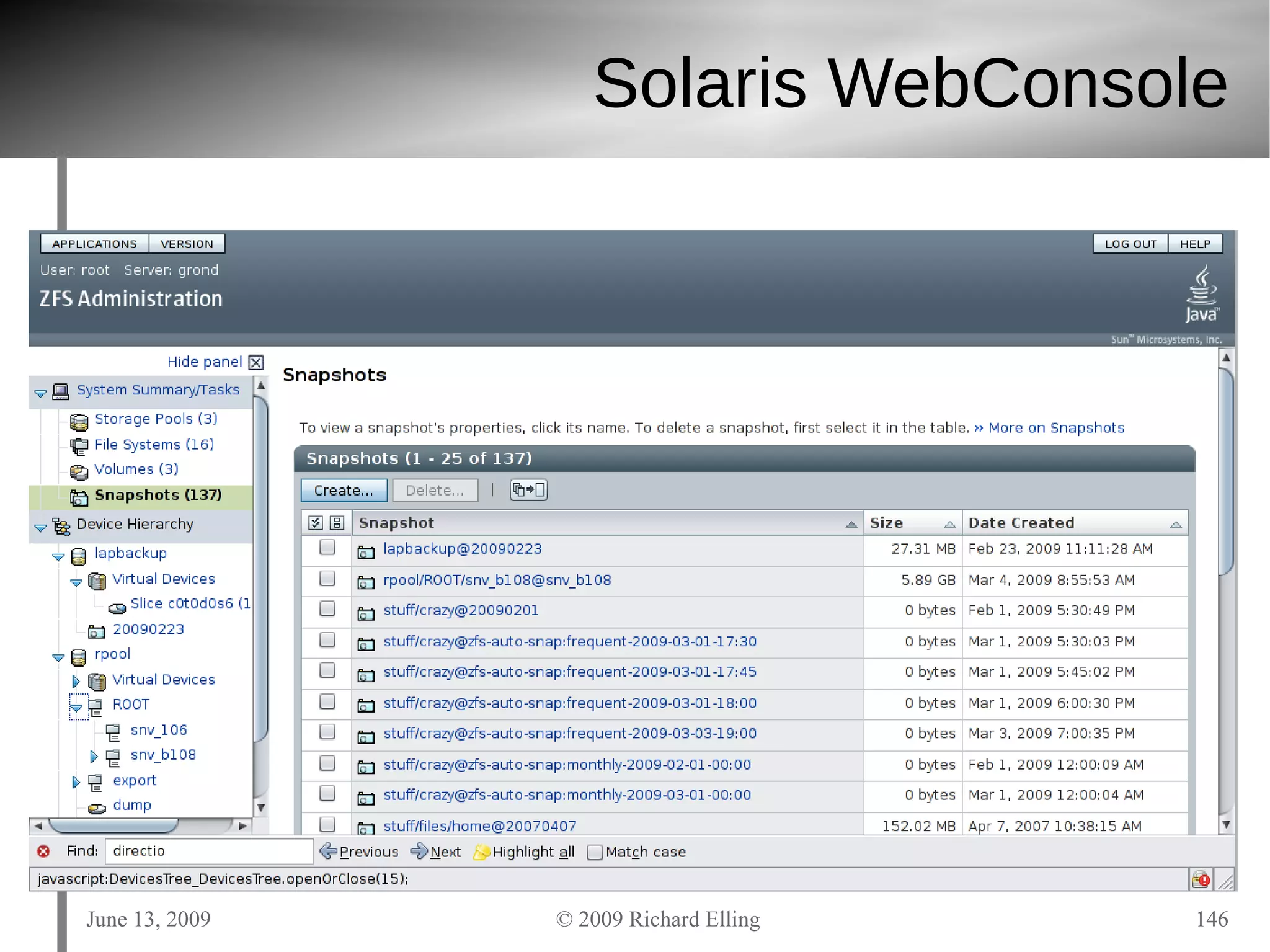1270x952 pixels.
Task: Check the monthly-2009-02-01-00:00 row checkbox
Action: (x=327, y=762)
